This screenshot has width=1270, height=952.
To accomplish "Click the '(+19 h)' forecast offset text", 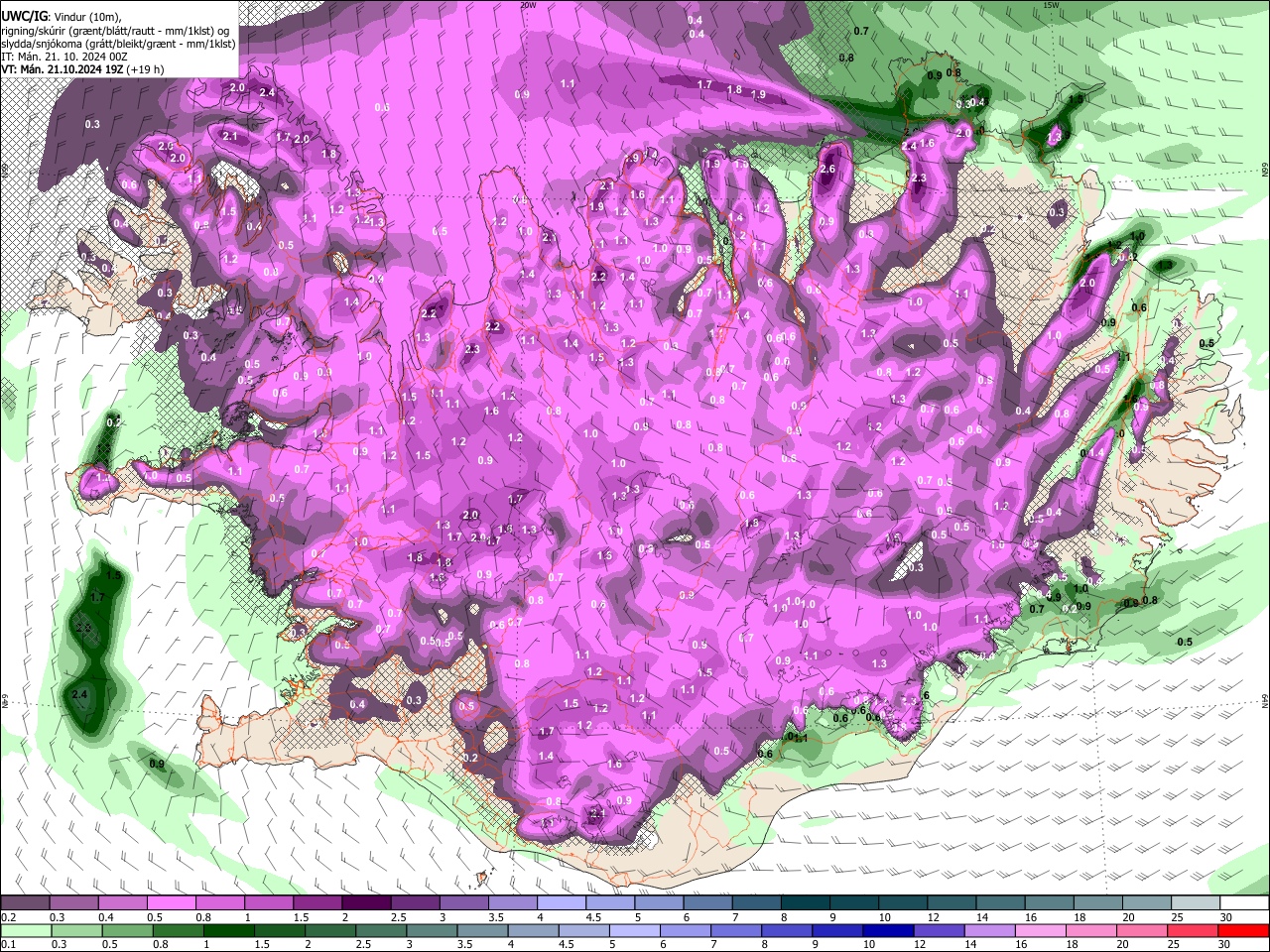I will point(145,69).
